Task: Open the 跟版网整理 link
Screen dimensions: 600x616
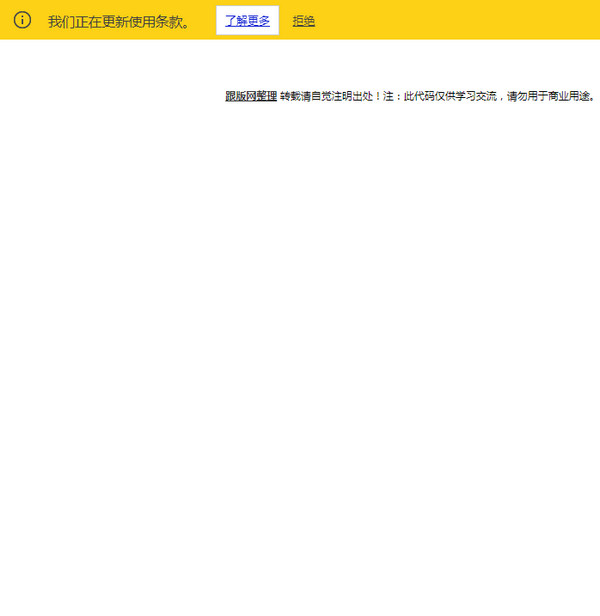Action: click(x=251, y=97)
